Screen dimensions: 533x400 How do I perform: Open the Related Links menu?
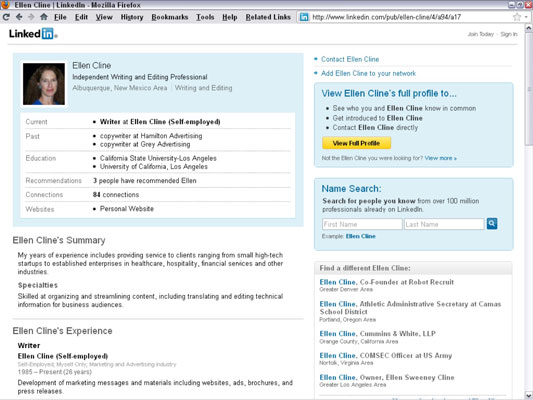click(268, 17)
